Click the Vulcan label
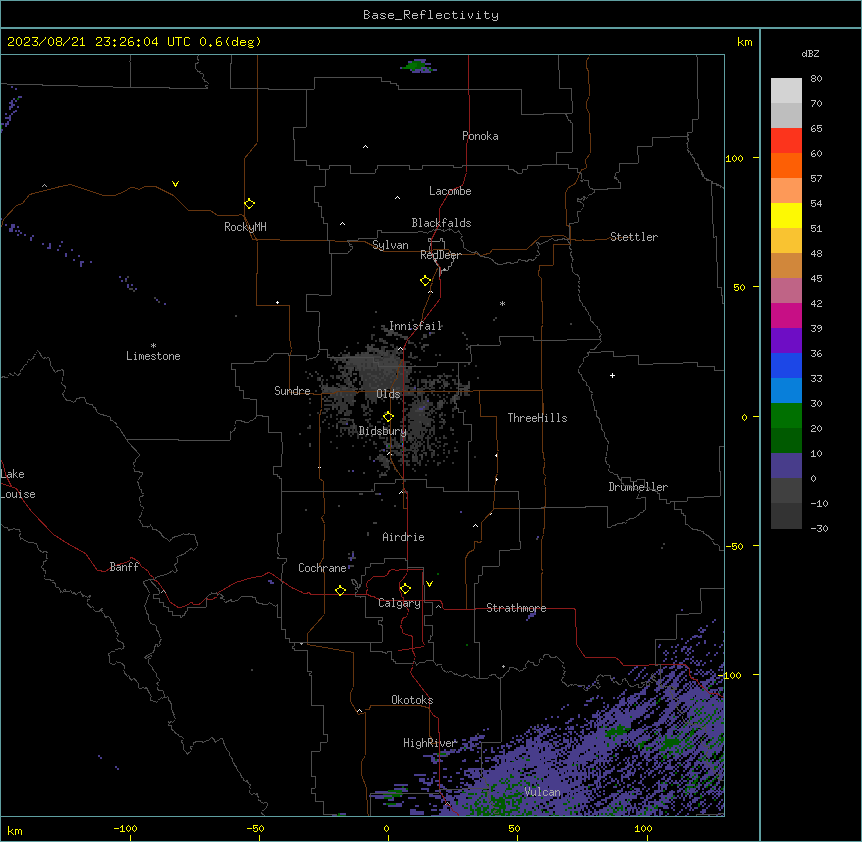This screenshot has width=862, height=842. pyautogui.click(x=542, y=792)
